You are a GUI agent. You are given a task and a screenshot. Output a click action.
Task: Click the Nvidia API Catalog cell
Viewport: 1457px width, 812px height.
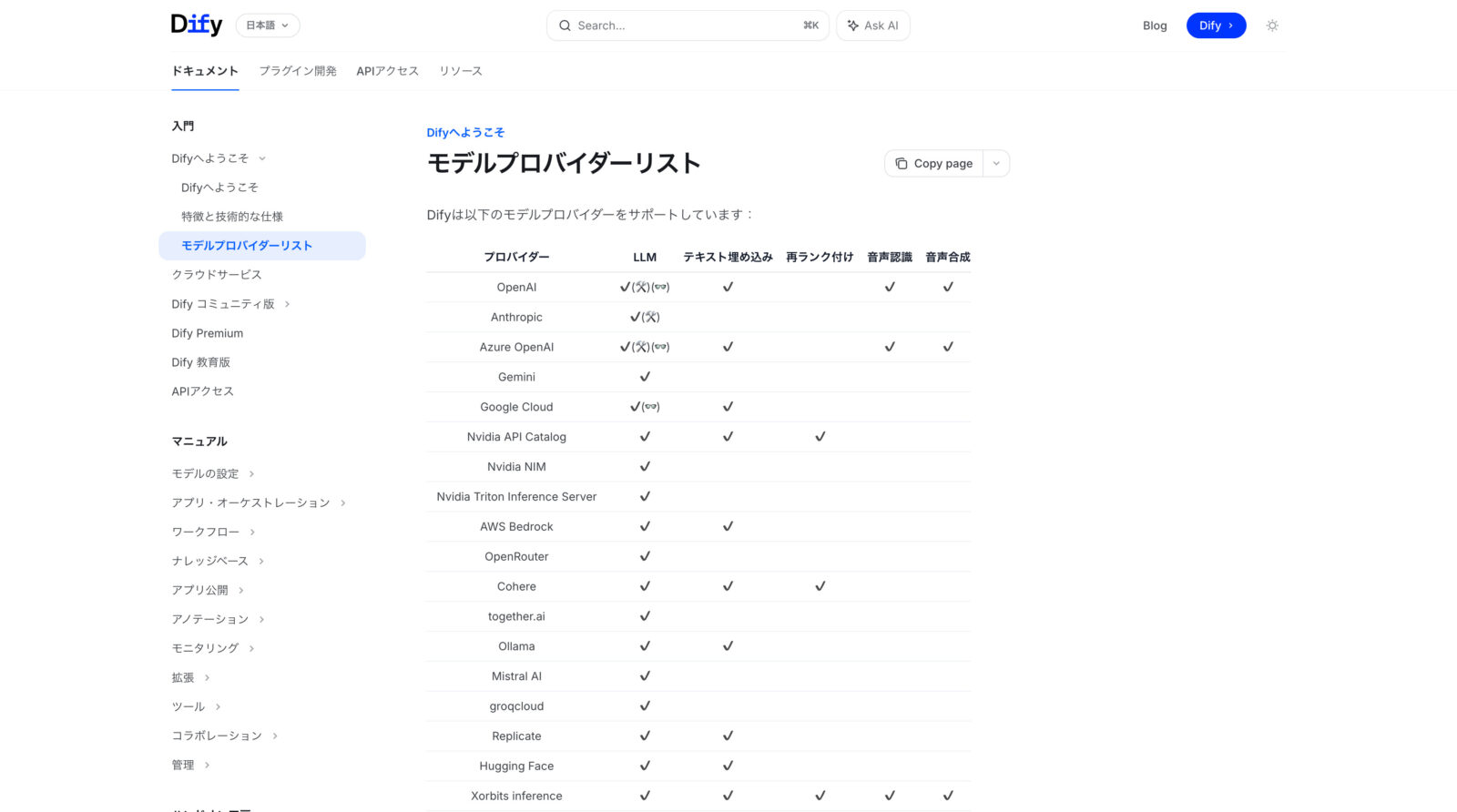coord(516,437)
